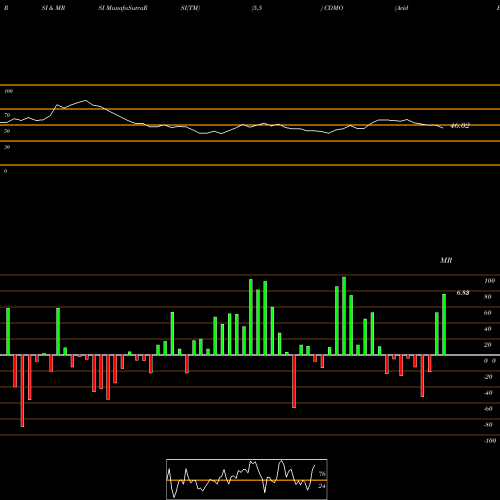500x500 pixels.
Task: Click the MR value 6.83 label
Action: click(x=463, y=293)
